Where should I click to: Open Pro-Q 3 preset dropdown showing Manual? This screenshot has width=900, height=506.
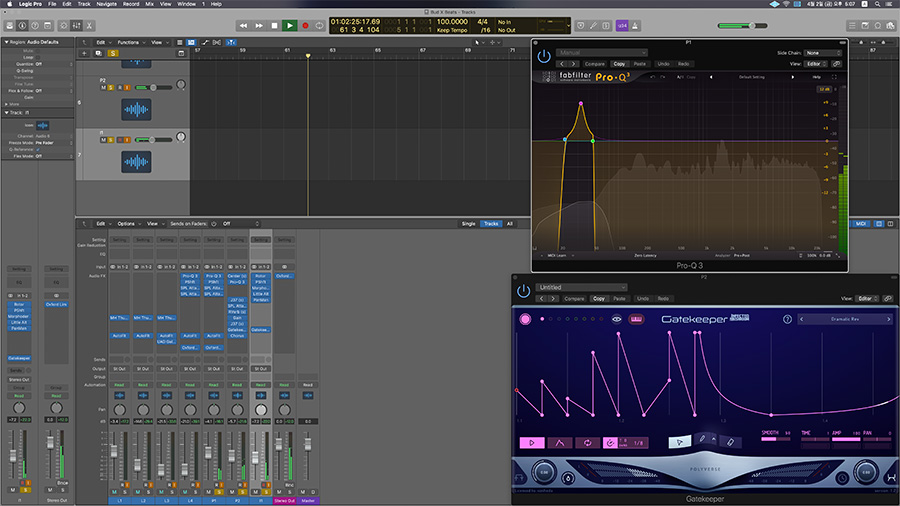[601, 52]
